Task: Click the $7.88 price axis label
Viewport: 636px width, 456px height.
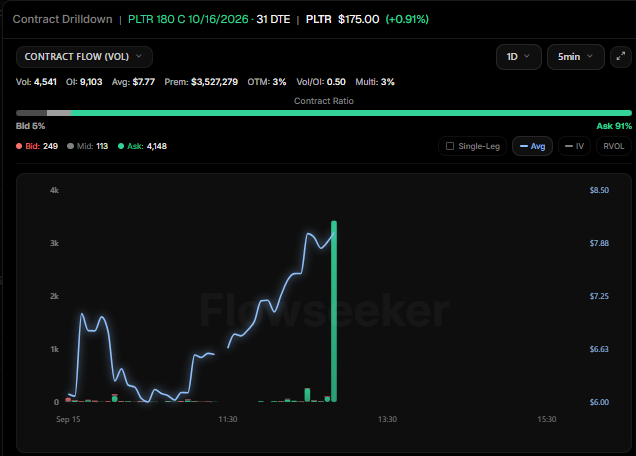Action: coord(599,243)
